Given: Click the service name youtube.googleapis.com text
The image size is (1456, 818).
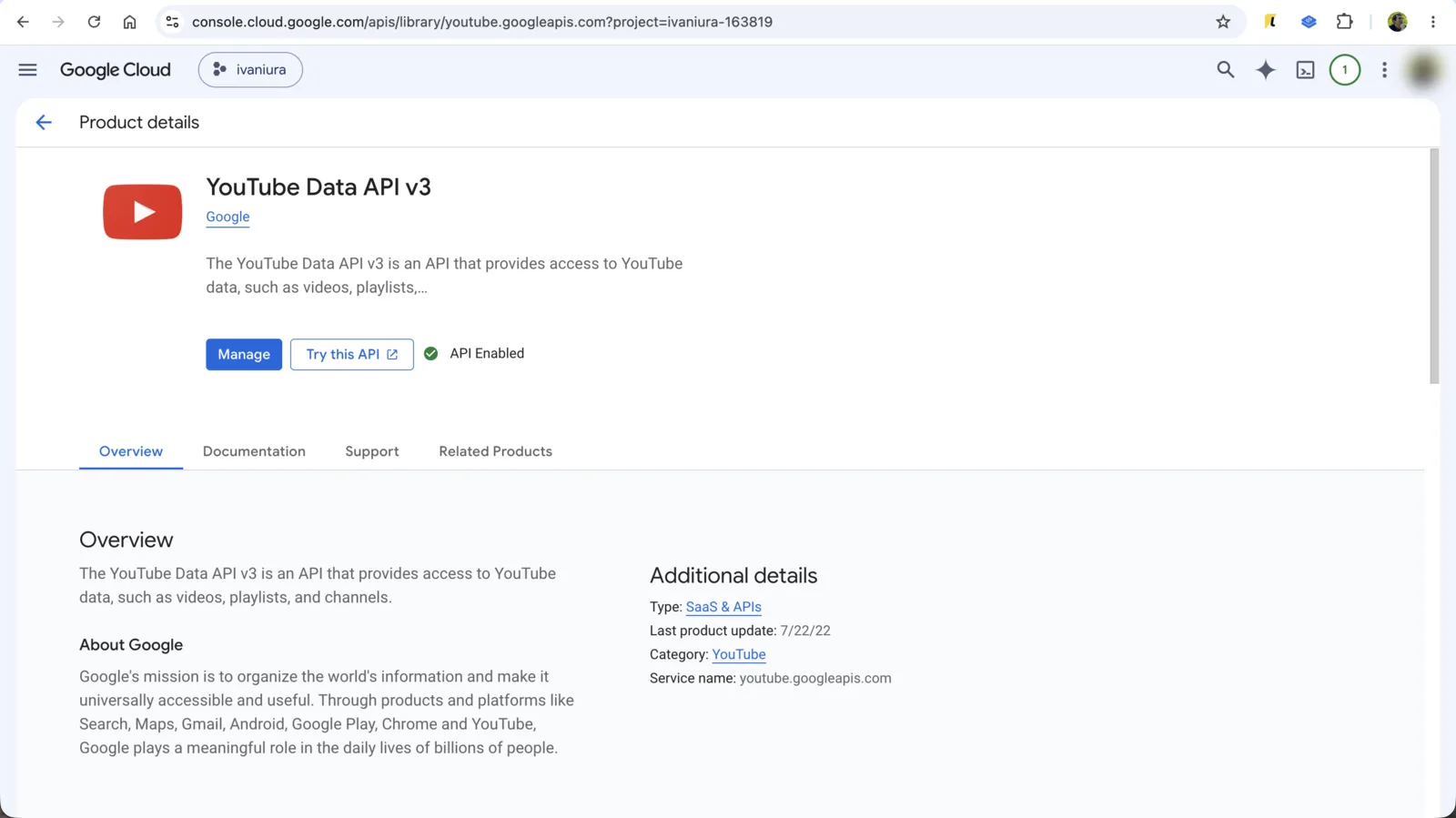Looking at the screenshot, I should click(x=815, y=678).
